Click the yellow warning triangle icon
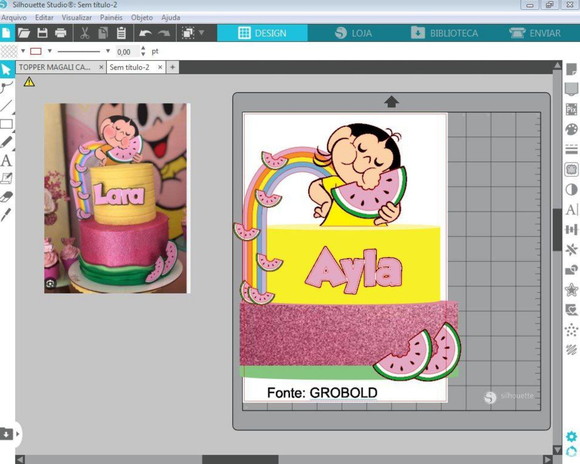 pos(29,82)
